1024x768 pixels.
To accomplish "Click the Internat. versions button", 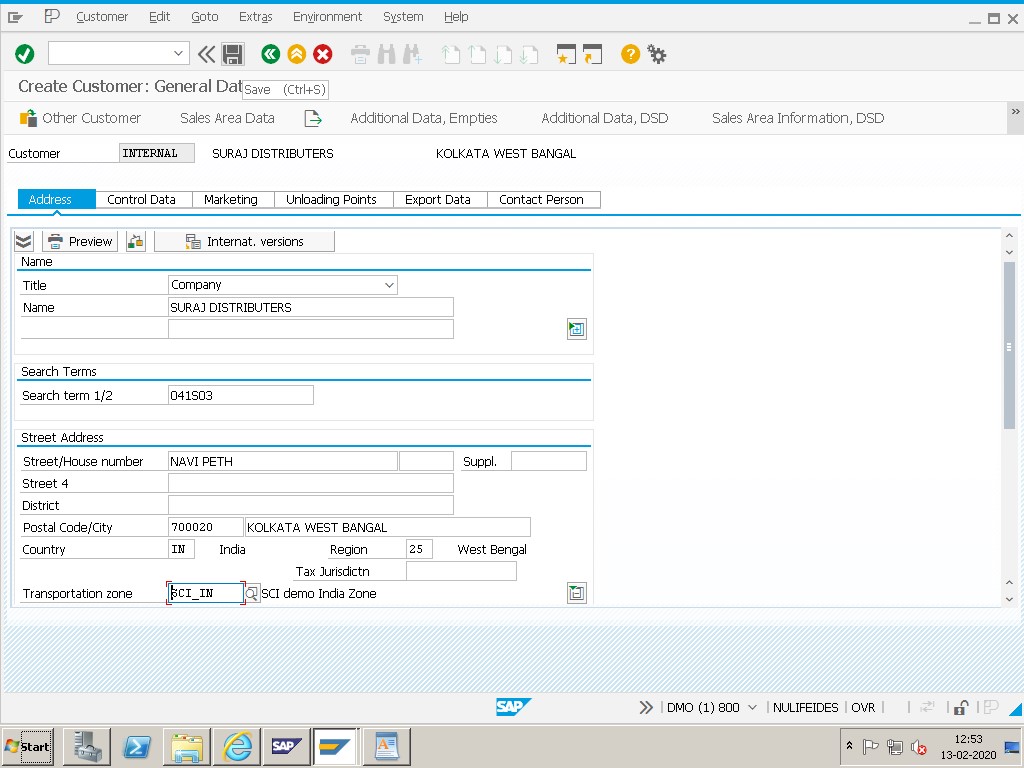I will (x=244, y=242).
